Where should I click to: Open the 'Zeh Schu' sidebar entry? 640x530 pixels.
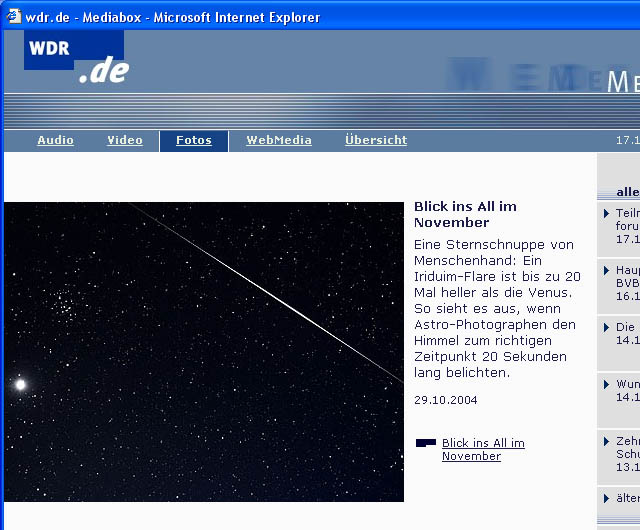point(628,454)
